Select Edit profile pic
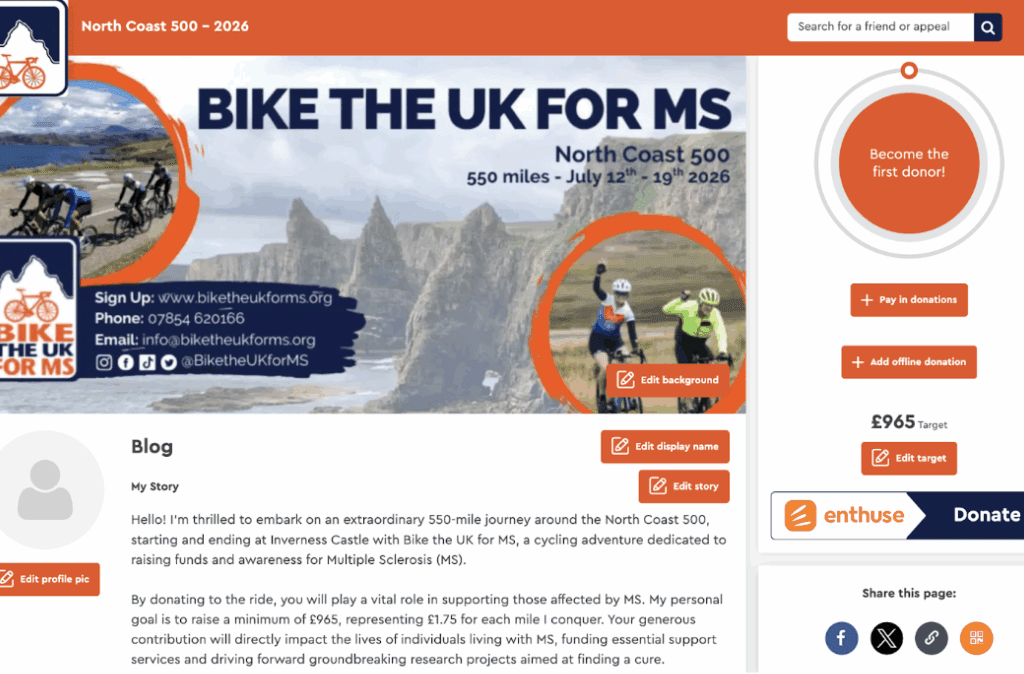The width and height of the screenshot is (1024, 674). point(47,579)
